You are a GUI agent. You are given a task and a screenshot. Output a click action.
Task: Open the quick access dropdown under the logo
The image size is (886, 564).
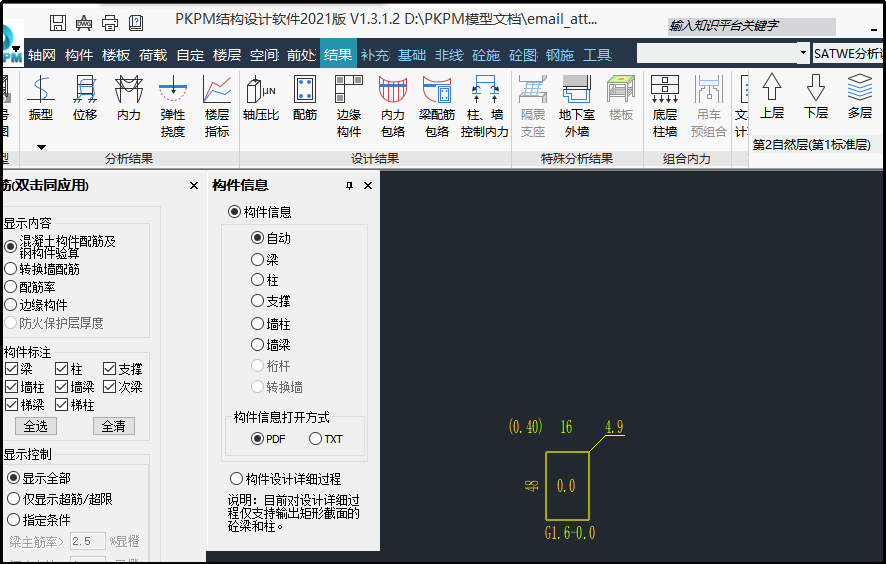pyautogui.click(x=16, y=49)
